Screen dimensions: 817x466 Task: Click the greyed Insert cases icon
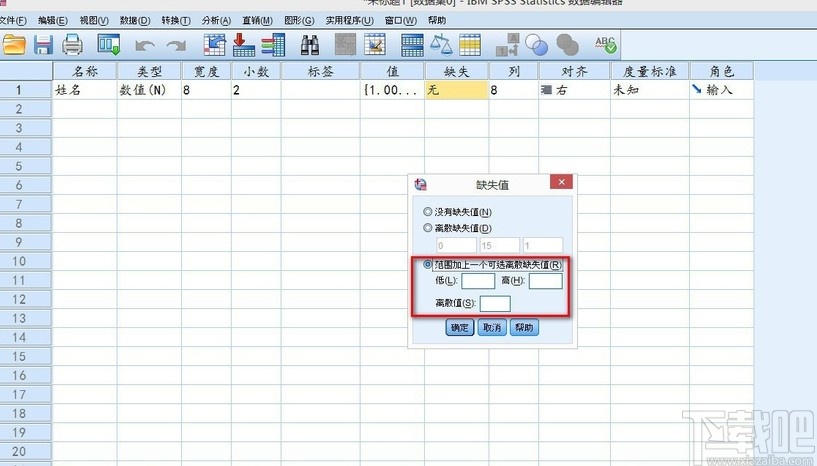(345, 45)
